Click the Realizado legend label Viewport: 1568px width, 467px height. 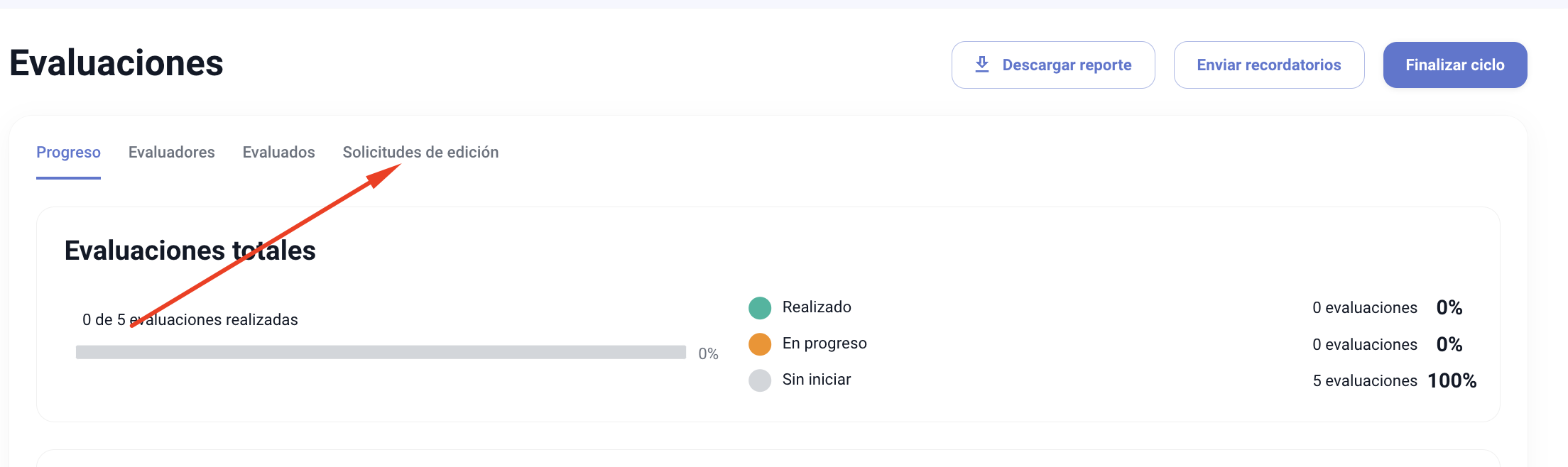[x=817, y=307]
